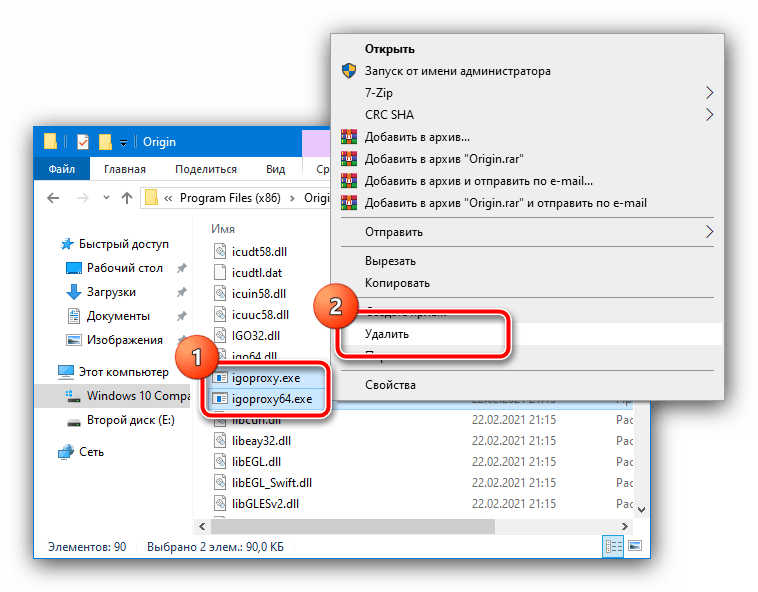
Task: Click the pin icon next to 'Загрузки'
Action: tap(182, 292)
